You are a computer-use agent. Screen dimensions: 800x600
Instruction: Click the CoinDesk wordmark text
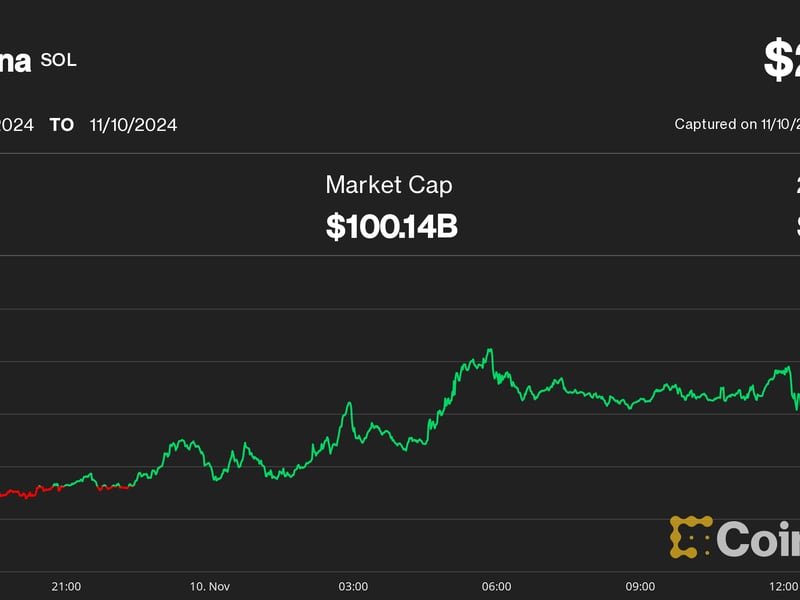760,540
